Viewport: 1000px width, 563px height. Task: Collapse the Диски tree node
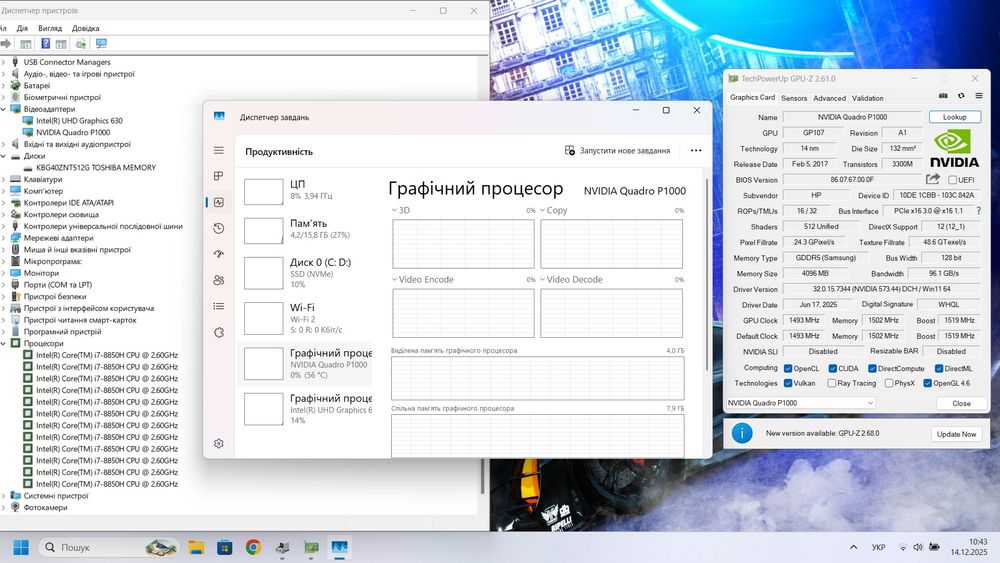click(3, 156)
